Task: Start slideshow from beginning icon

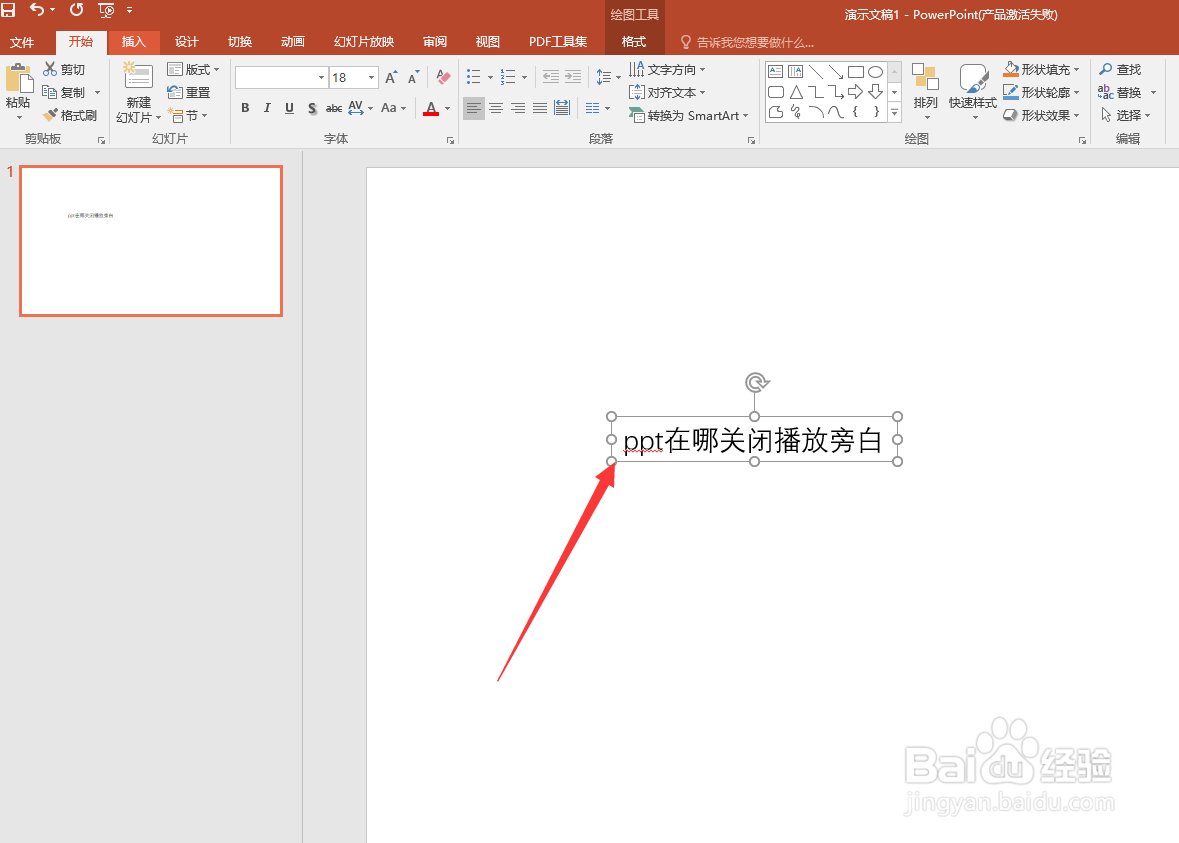Action: [106, 10]
